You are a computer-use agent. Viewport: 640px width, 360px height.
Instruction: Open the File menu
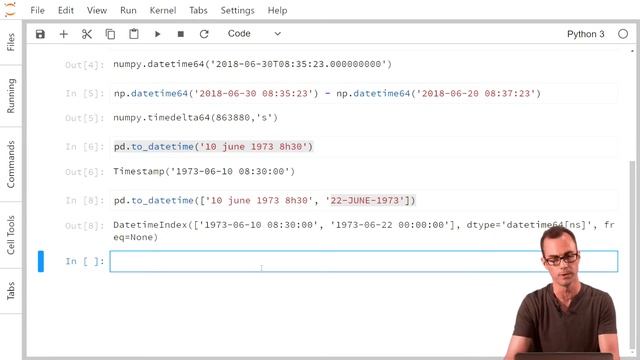[37, 10]
